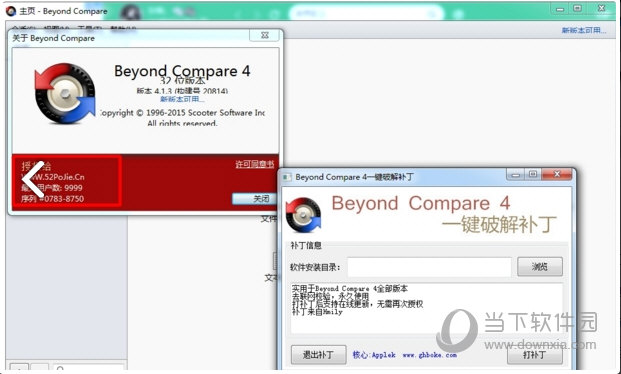Click the '关于 Beyond Compare' dialog title
Viewport: 621px width, 374px height.
[53, 38]
